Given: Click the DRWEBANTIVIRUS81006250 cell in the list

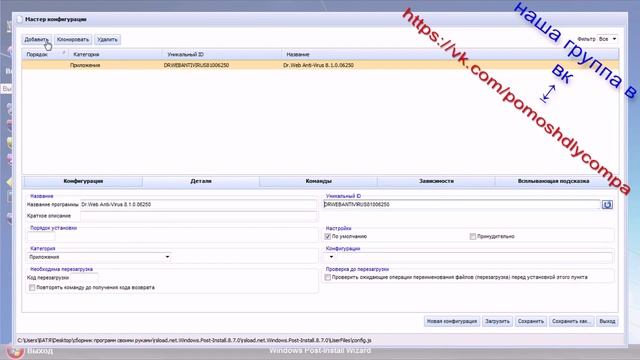Looking at the screenshot, I should pyautogui.click(x=196, y=65).
